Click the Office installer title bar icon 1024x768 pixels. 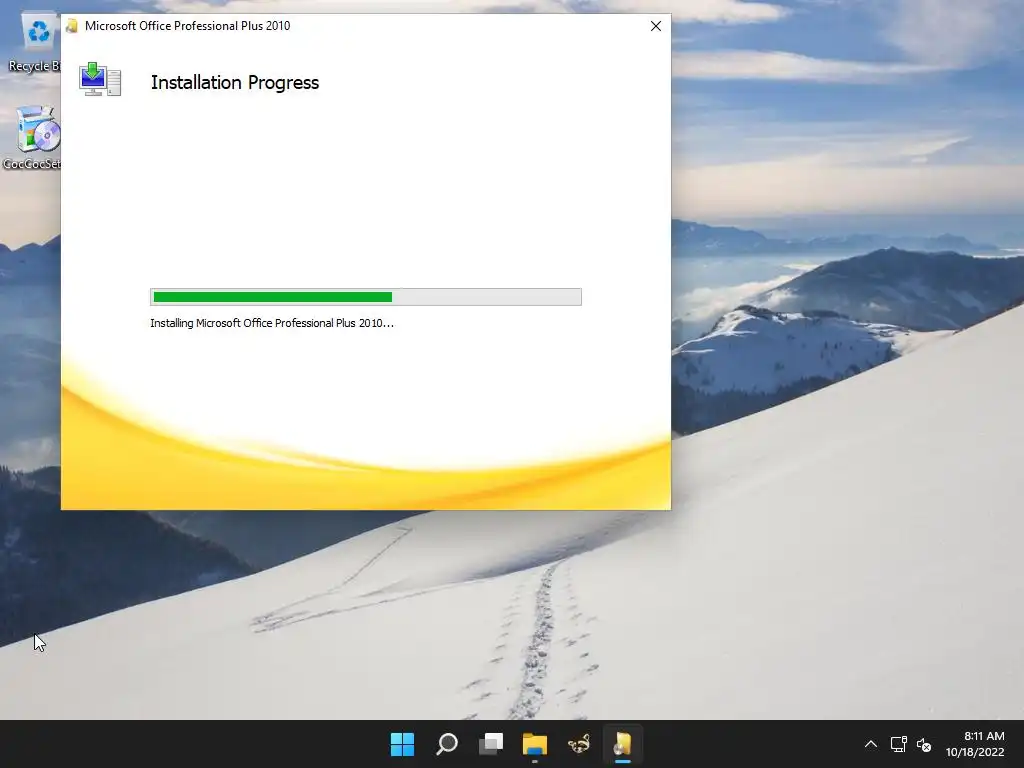click(72, 26)
